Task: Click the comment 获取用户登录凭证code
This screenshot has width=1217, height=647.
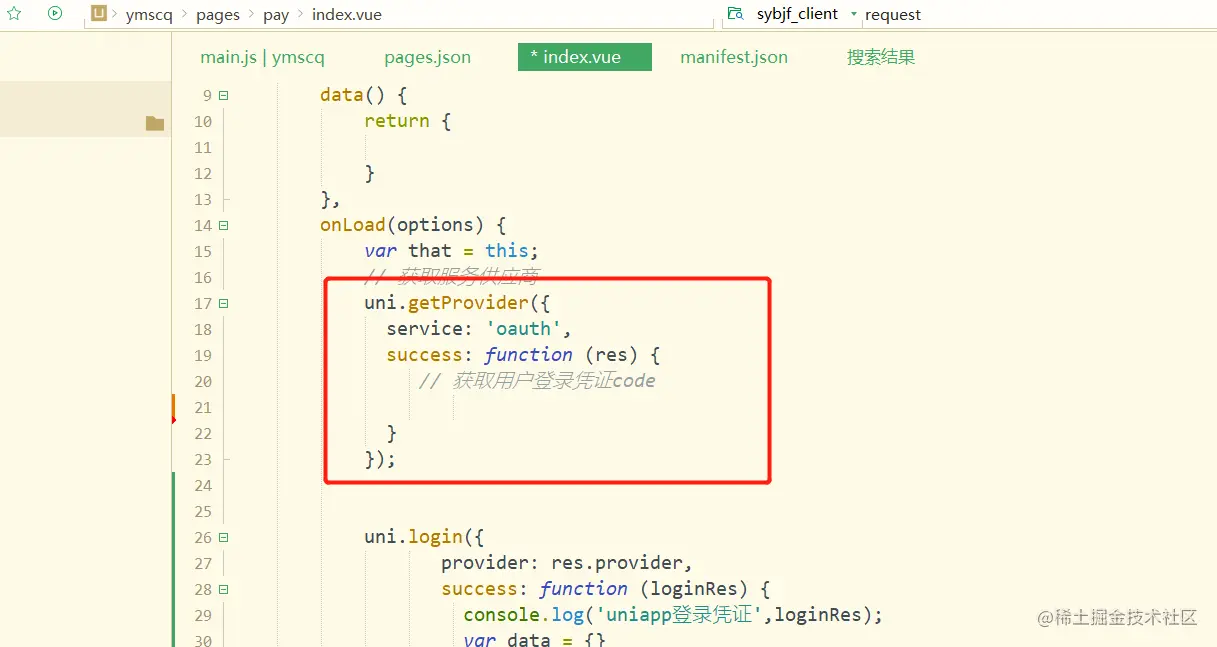Action: [x=537, y=381]
